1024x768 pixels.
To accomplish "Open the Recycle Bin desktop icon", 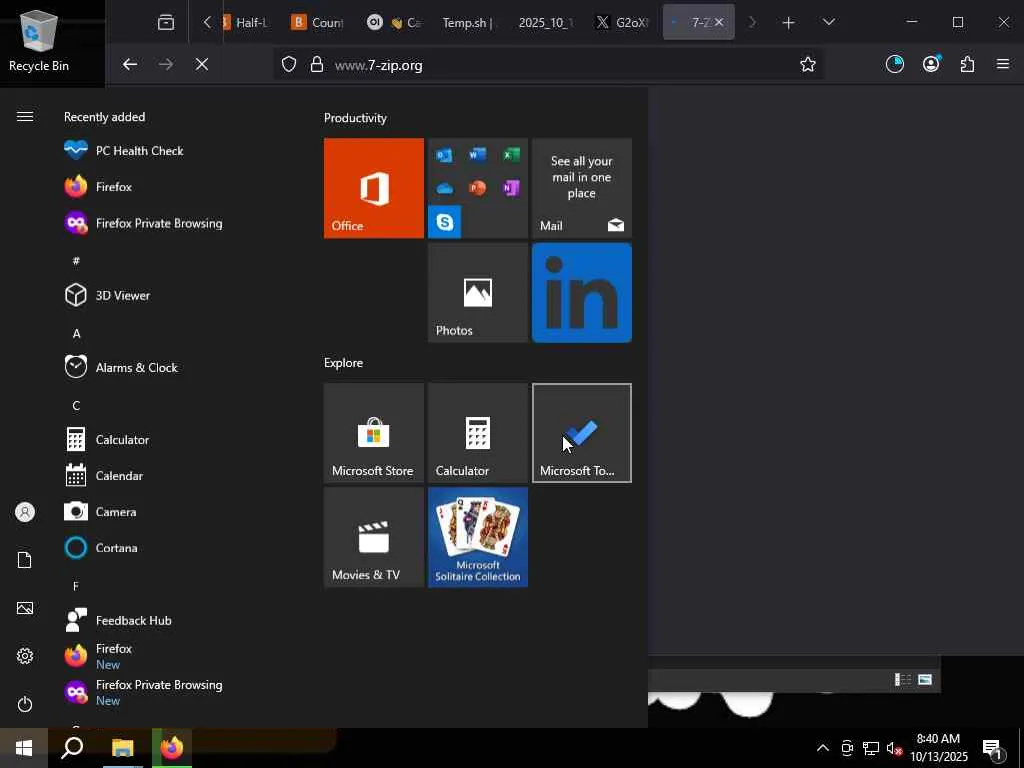I will coord(39,40).
